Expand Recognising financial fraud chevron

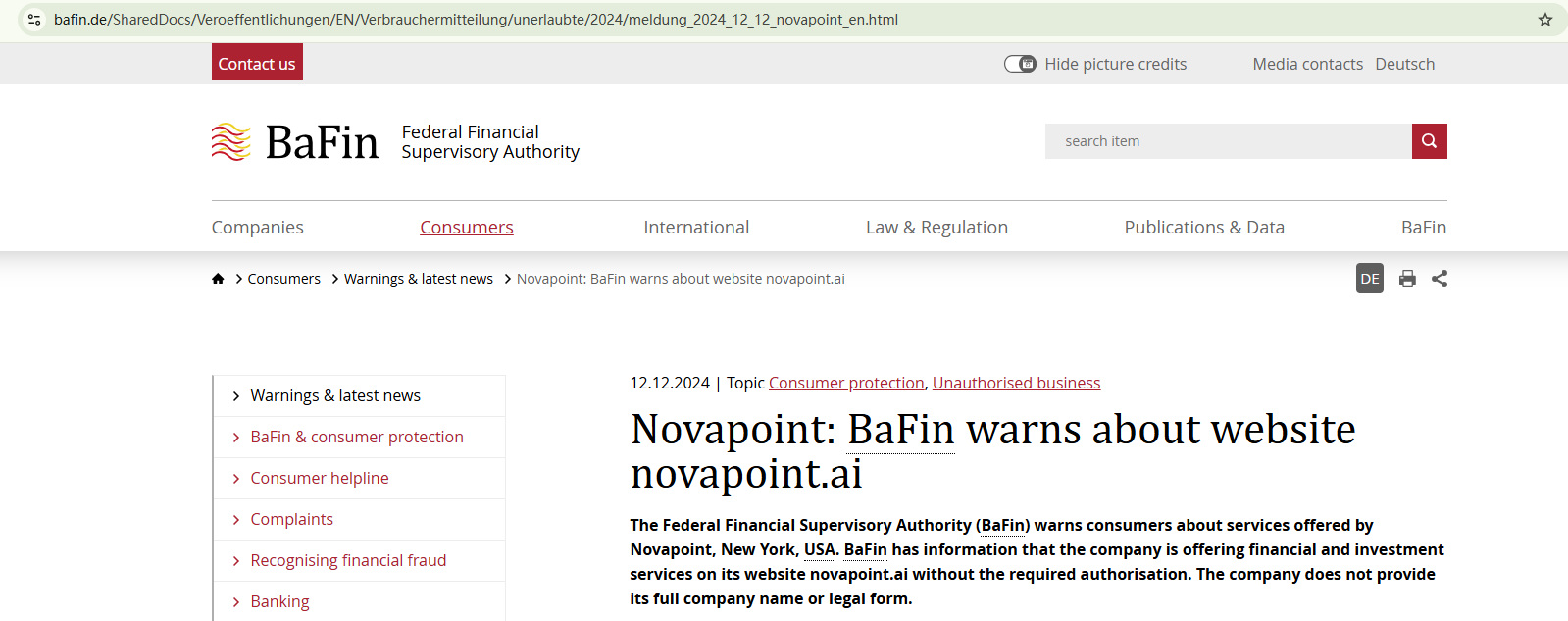pyautogui.click(x=236, y=561)
